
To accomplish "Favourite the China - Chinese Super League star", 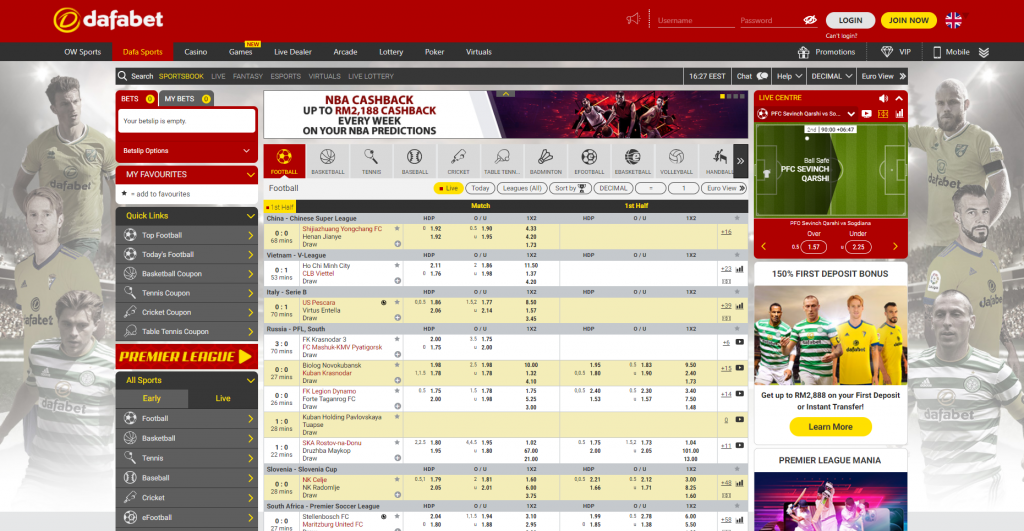I will 737,218.
